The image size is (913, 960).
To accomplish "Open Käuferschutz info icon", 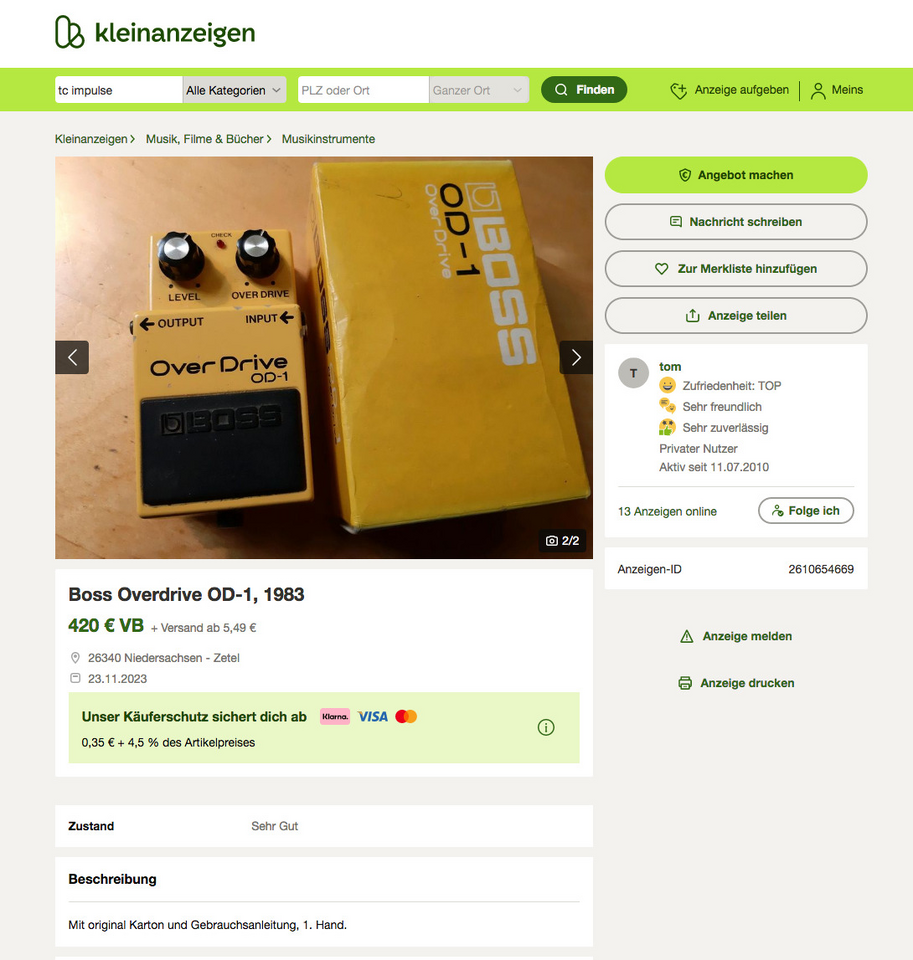I will [x=546, y=727].
